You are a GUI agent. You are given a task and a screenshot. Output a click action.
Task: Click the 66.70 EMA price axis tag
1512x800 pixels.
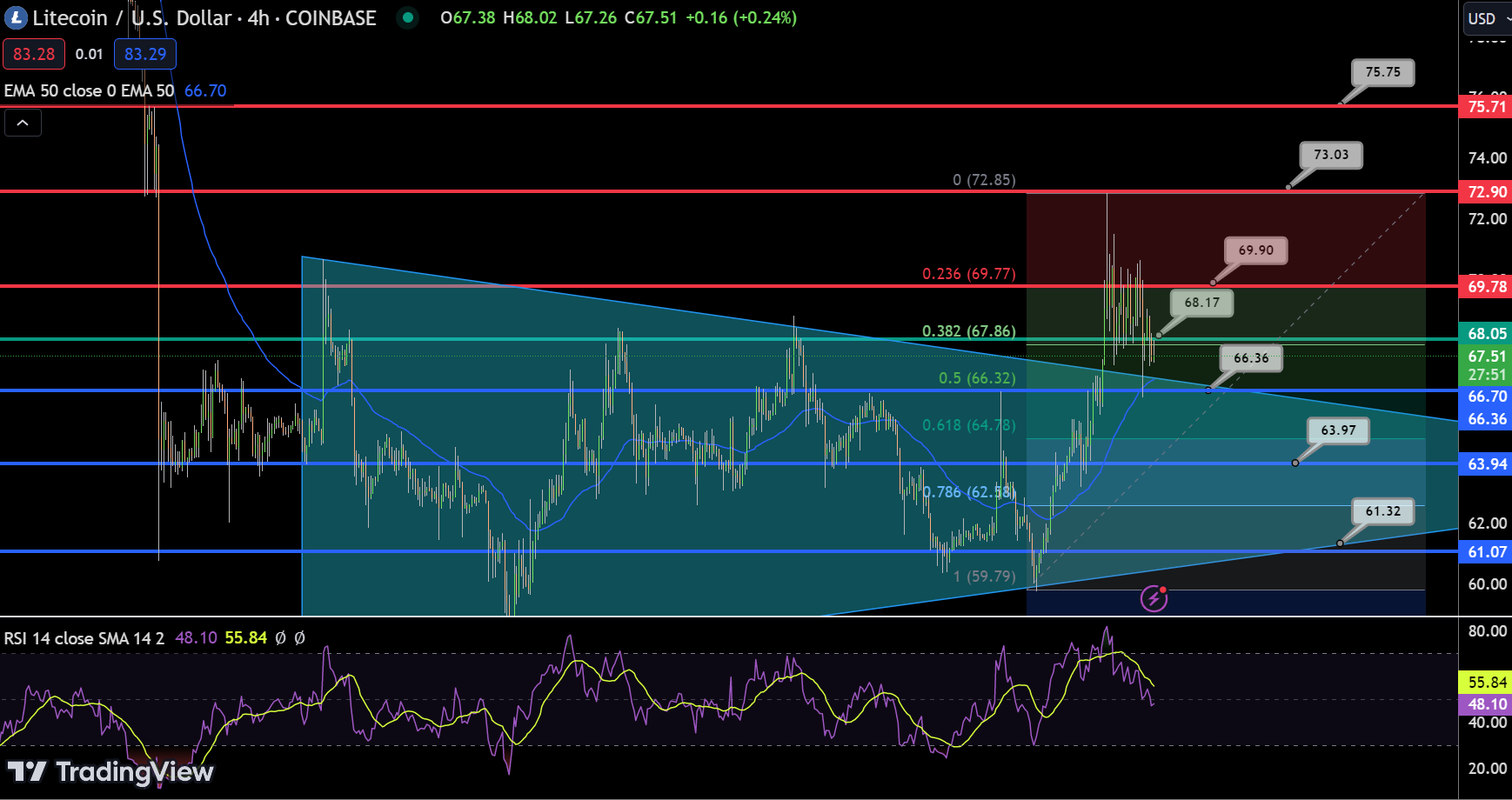tap(1486, 397)
